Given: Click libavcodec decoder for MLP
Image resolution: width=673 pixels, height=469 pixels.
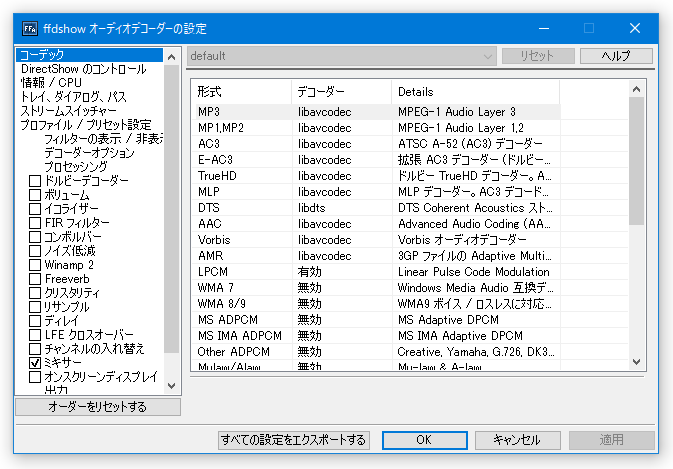Looking at the screenshot, I should tap(325, 192).
